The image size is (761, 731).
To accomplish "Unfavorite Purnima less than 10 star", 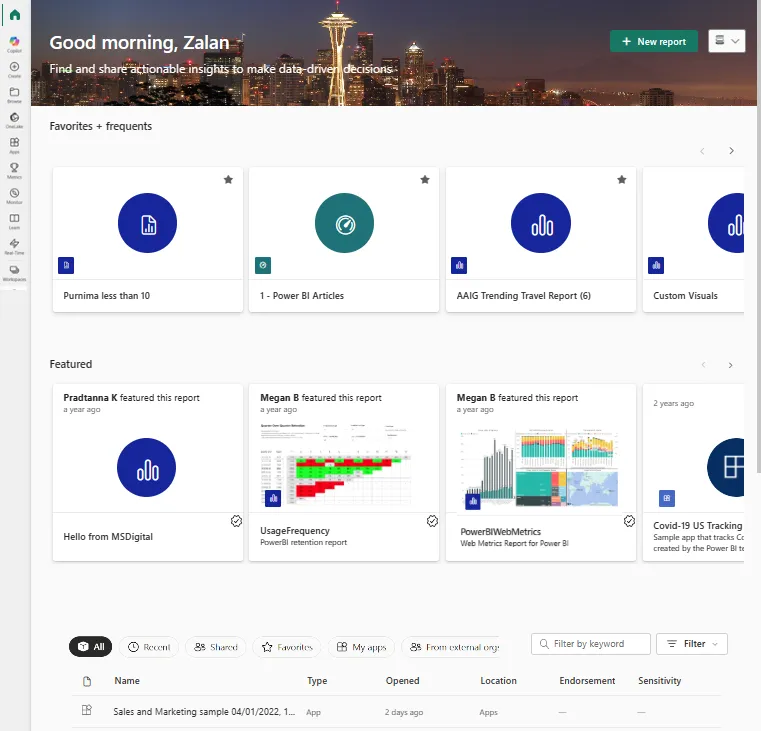I will [x=228, y=180].
